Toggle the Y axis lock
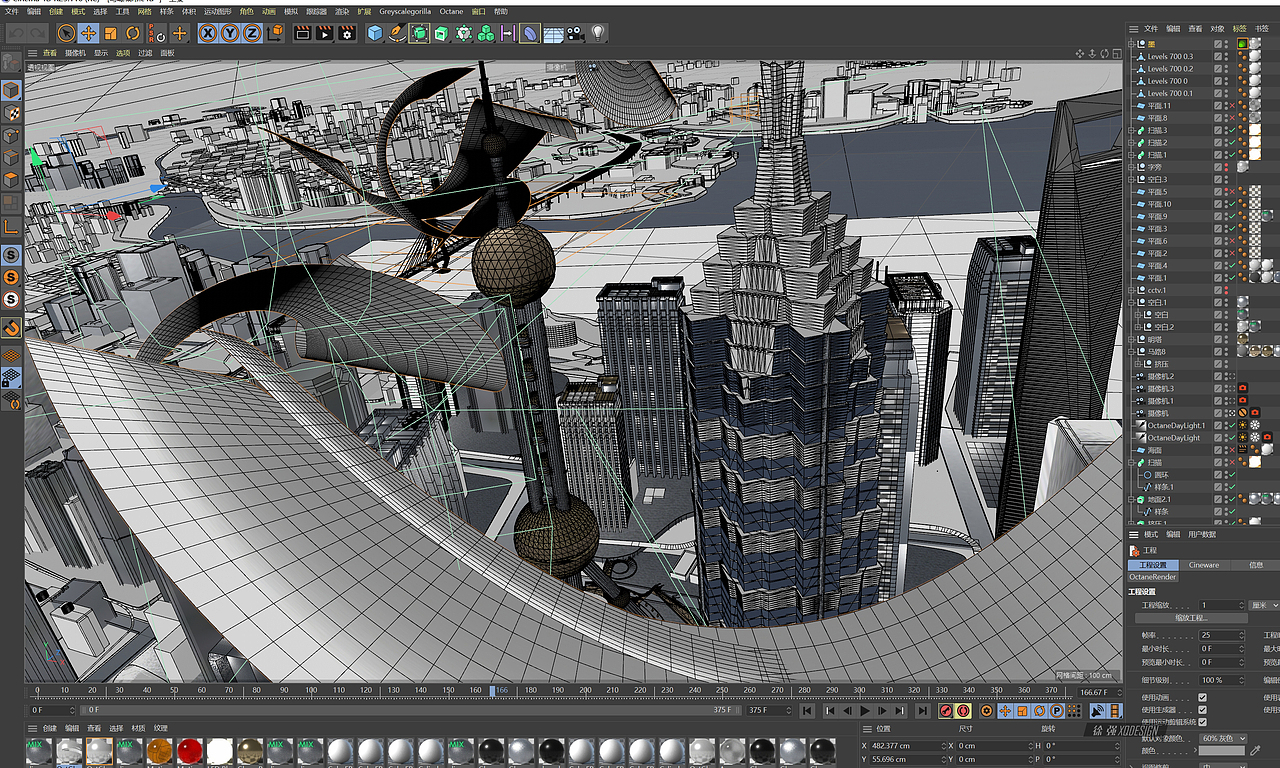The width and height of the screenshot is (1280, 768). 230,33
